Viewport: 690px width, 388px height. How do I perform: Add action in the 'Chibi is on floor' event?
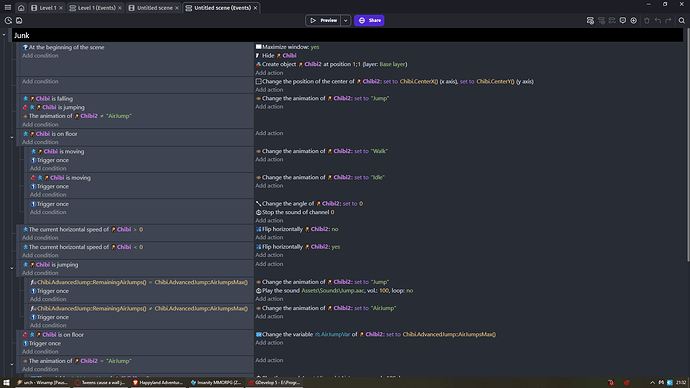coord(269,133)
